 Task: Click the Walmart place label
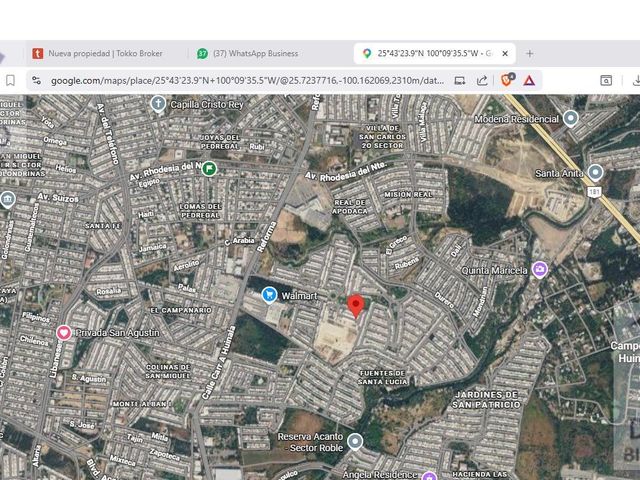299,296
